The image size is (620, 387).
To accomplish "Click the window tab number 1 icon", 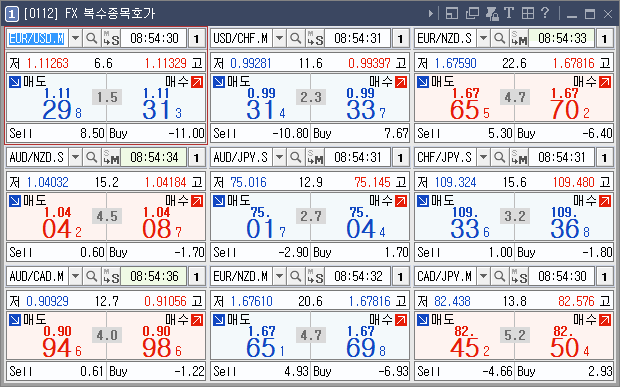I will pos(12,14).
